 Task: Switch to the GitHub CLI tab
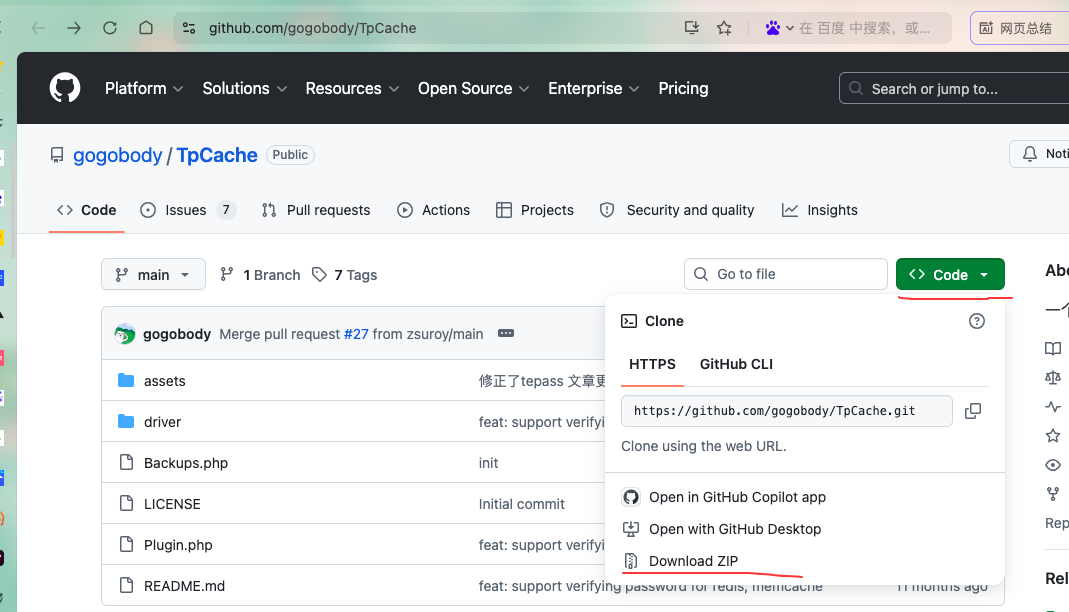click(x=736, y=364)
